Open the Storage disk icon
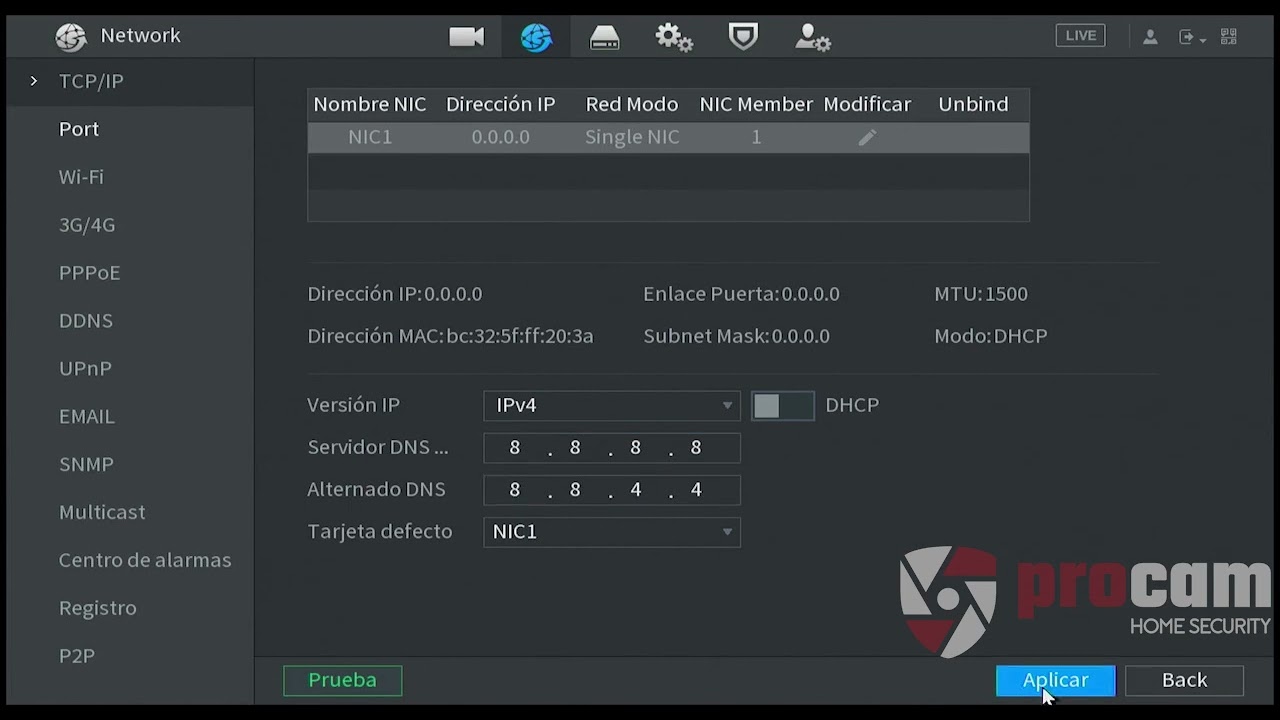 pos(605,38)
